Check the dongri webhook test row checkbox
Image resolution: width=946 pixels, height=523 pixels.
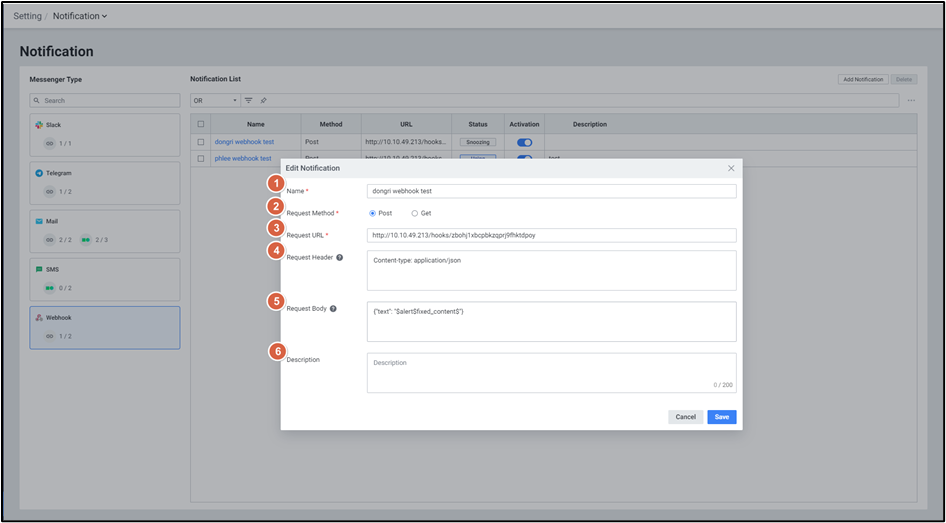click(x=201, y=142)
